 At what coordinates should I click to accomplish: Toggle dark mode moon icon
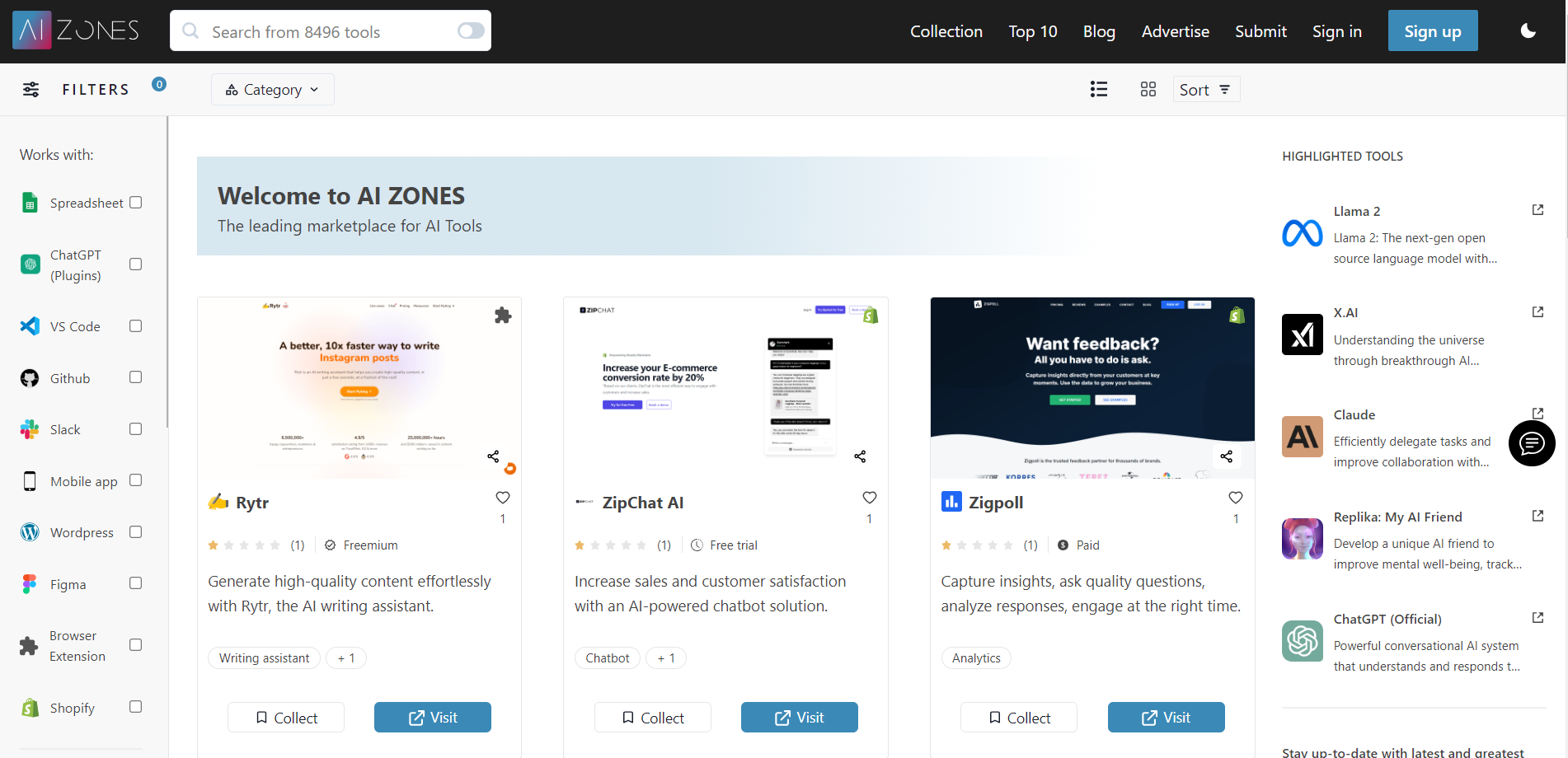point(1528,30)
